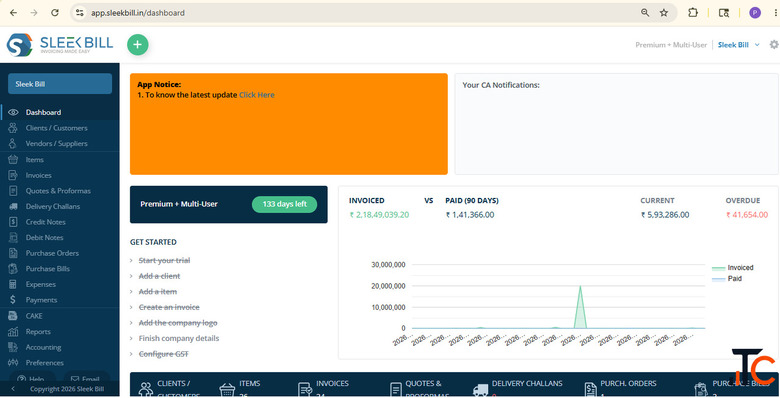Click the Clients / Customers sidebar icon

click(13, 128)
